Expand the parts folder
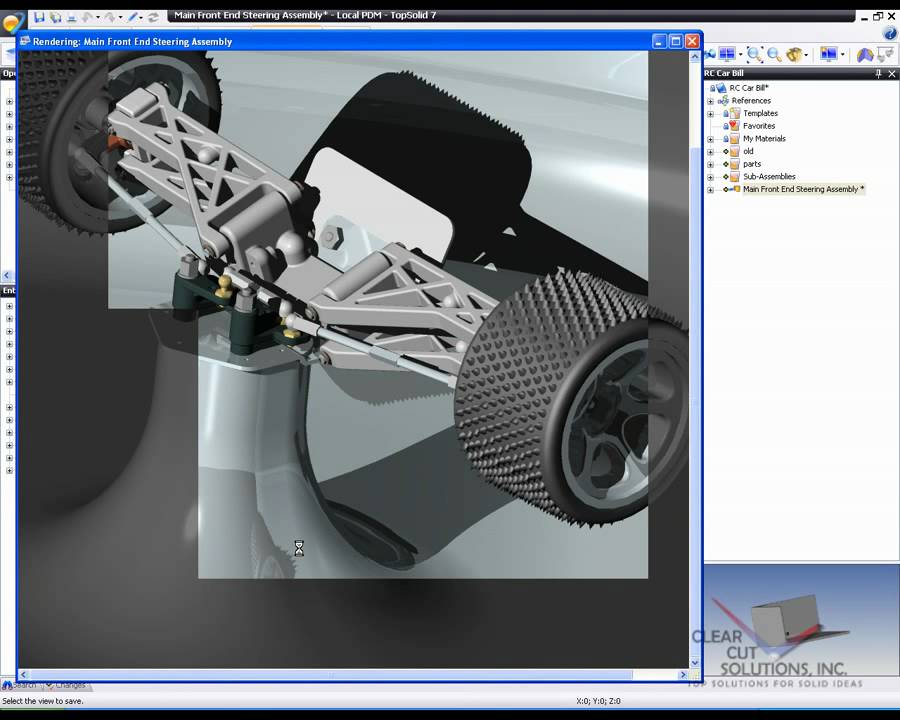900x720 pixels. point(711,164)
